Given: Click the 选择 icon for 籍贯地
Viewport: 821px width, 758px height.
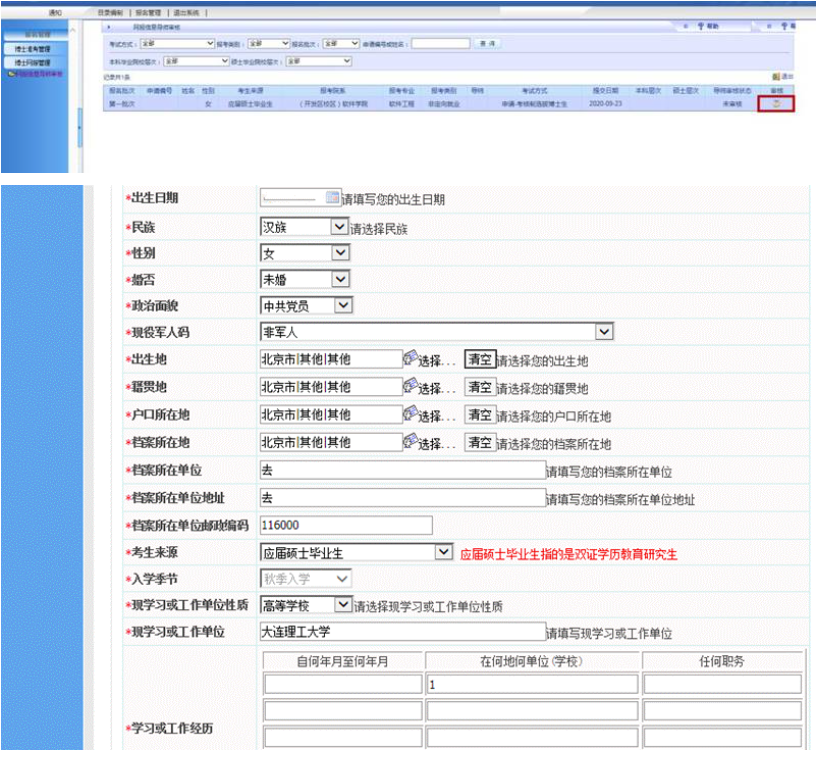Looking at the screenshot, I should pos(411,387).
